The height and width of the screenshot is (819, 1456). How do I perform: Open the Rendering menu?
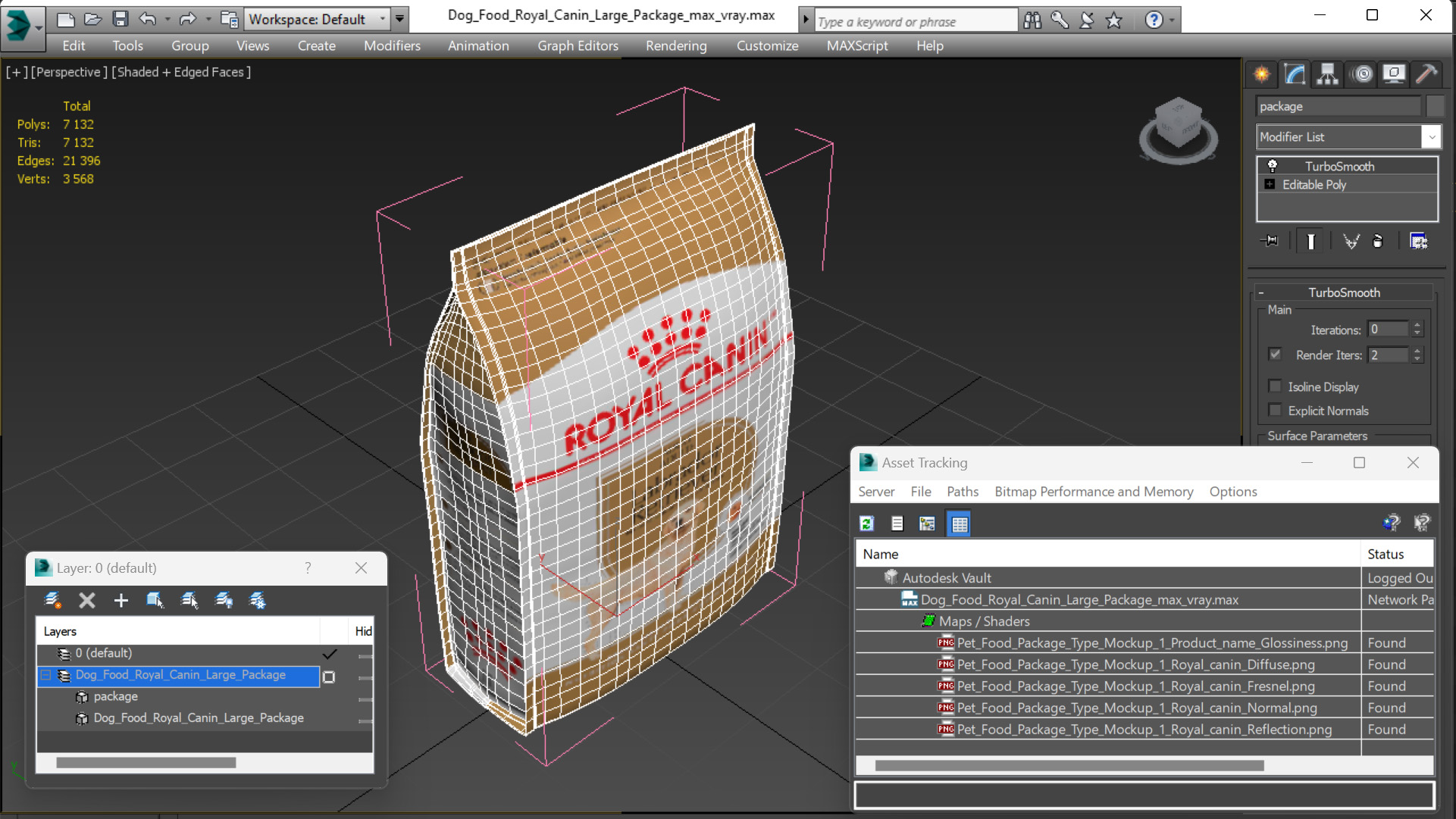coord(676,45)
